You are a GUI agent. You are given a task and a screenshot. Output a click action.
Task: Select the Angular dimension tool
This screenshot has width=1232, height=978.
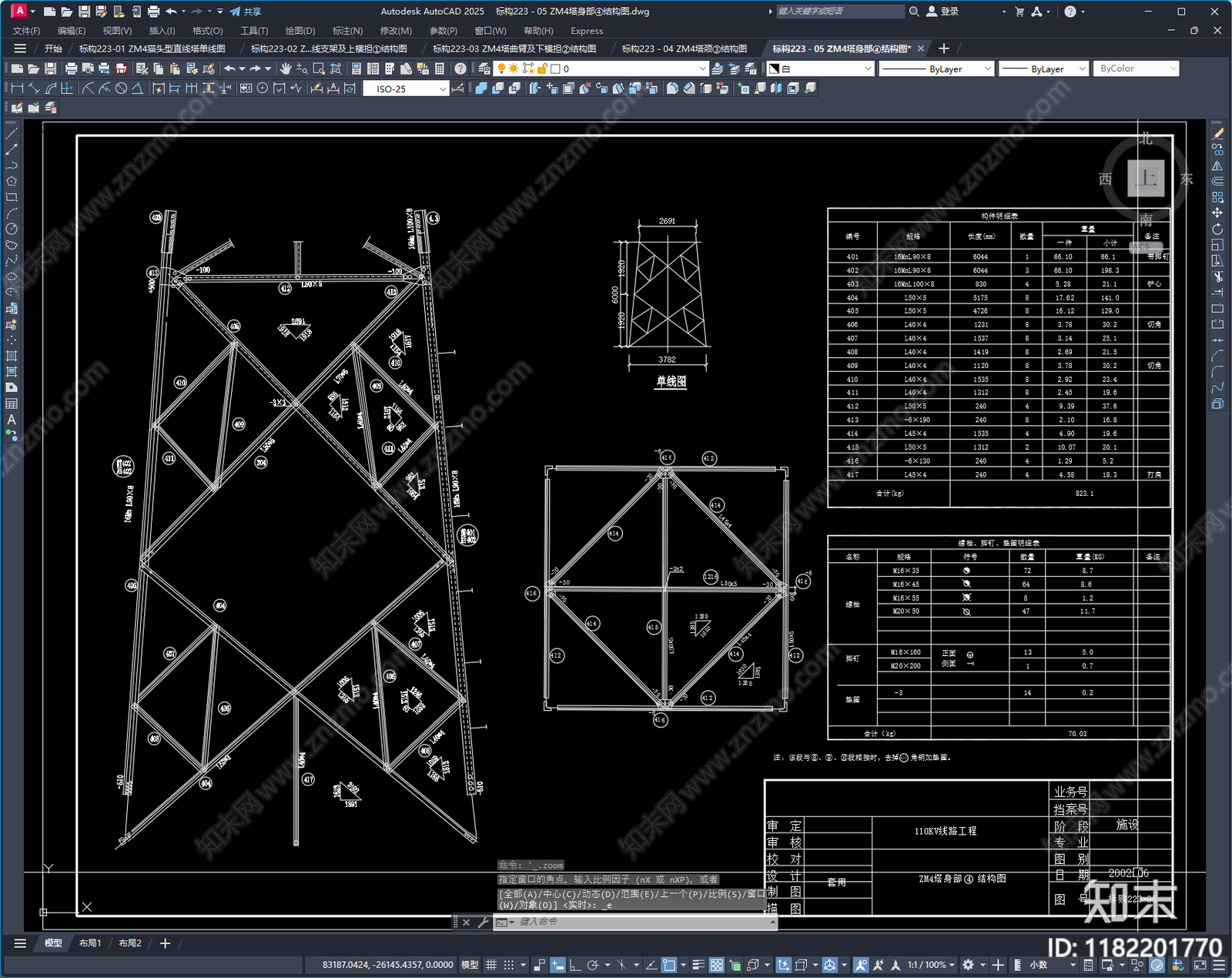pyautogui.click(x=137, y=89)
